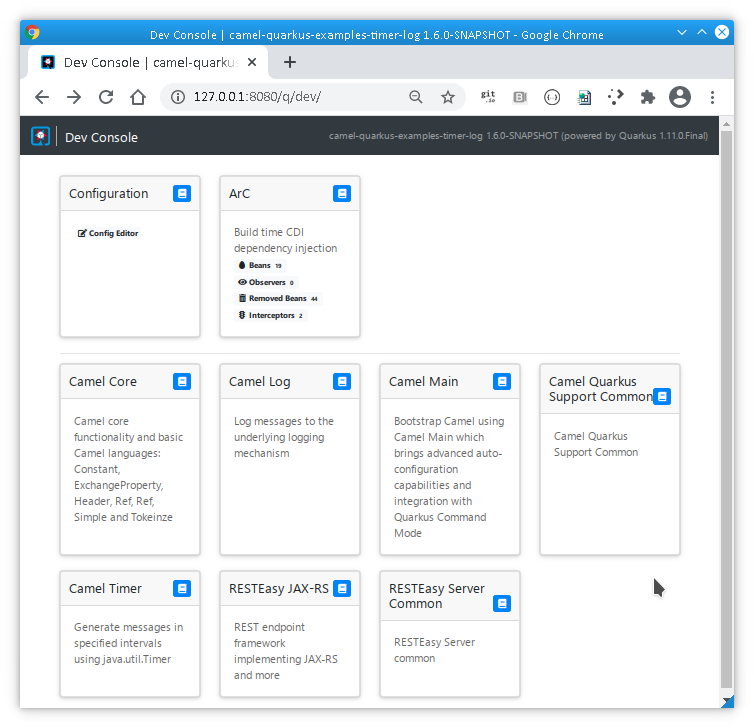The height and width of the screenshot is (728, 754).
Task: Click the page vertical scrollbar
Action: 726,400
